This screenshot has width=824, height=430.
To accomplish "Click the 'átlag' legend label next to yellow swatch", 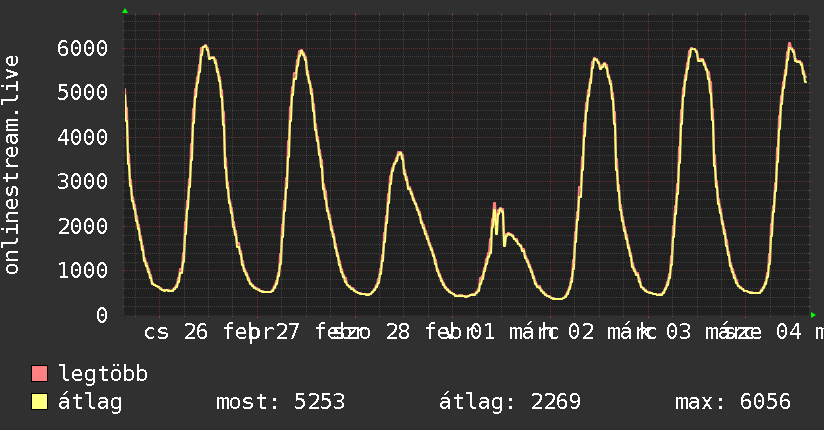I will pos(90,403).
